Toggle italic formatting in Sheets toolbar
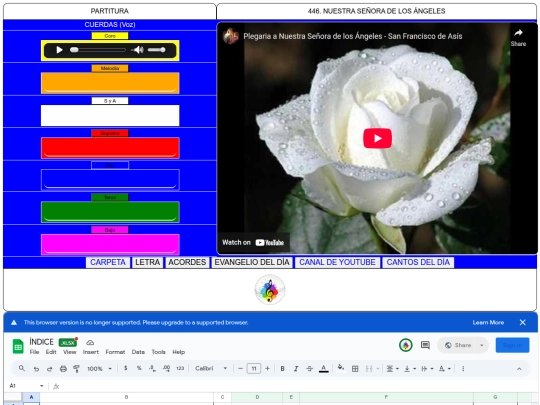The image size is (540, 405). pos(296,368)
